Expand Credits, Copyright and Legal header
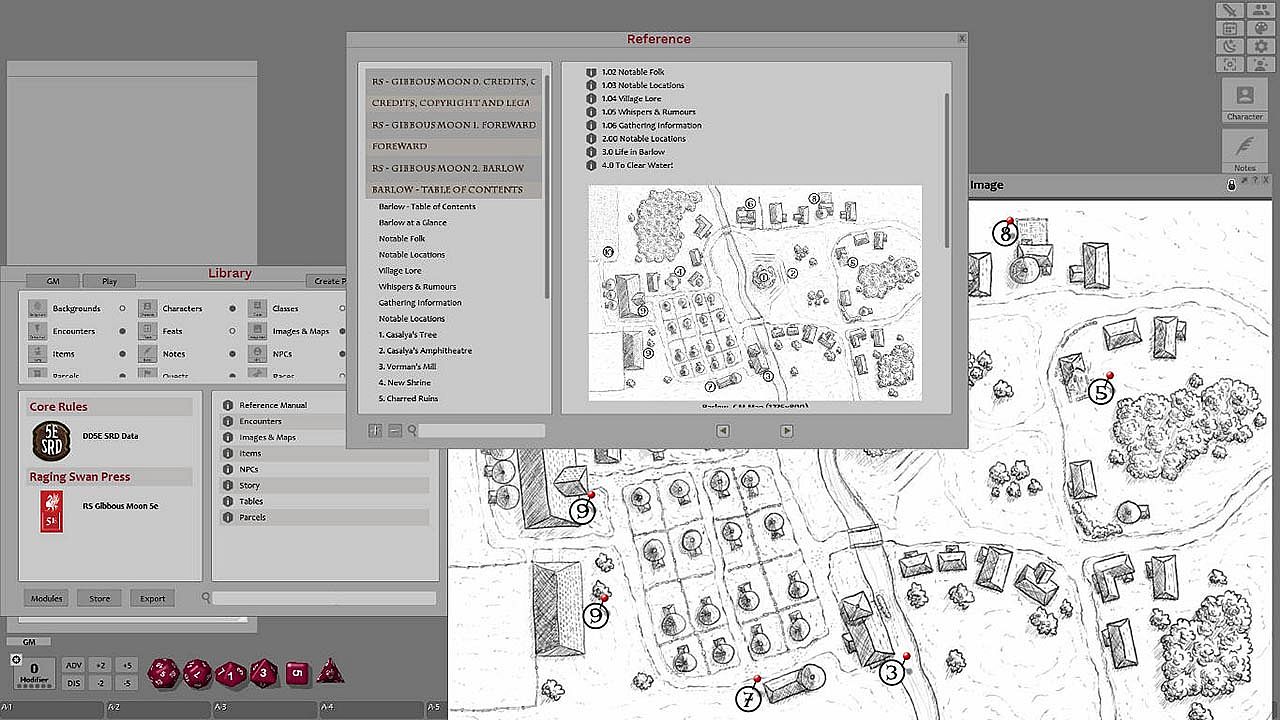The height and width of the screenshot is (720, 1280). pos(454,103)
